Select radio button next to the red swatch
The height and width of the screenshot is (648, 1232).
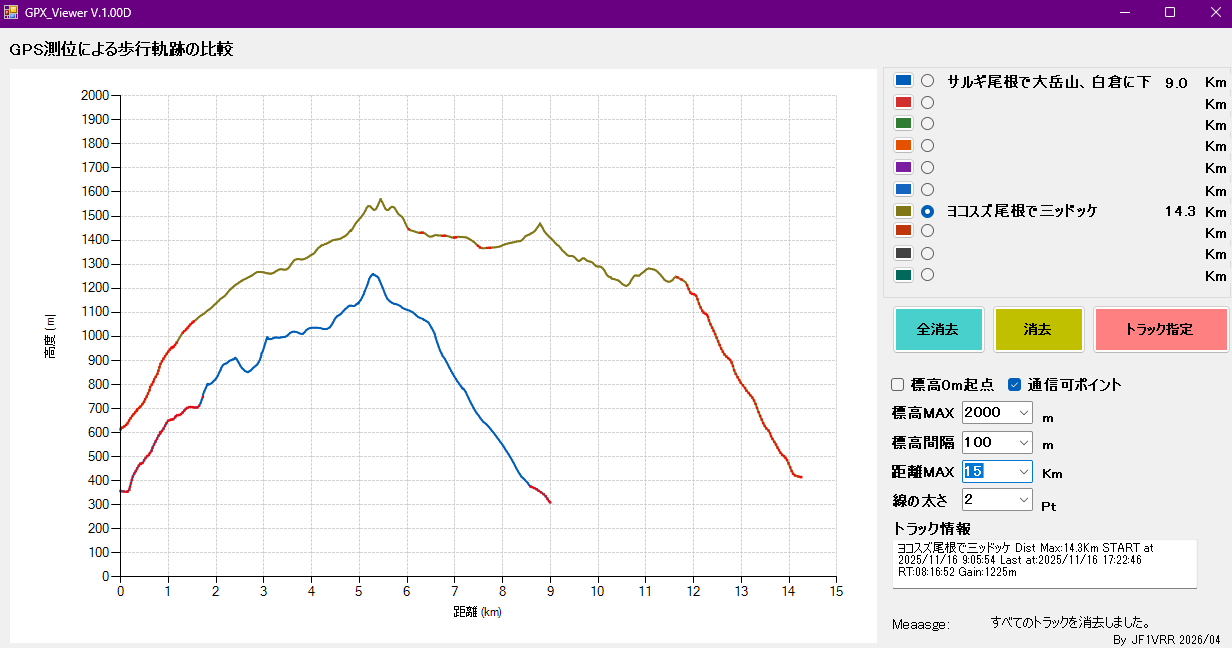(x=928, y=102)
